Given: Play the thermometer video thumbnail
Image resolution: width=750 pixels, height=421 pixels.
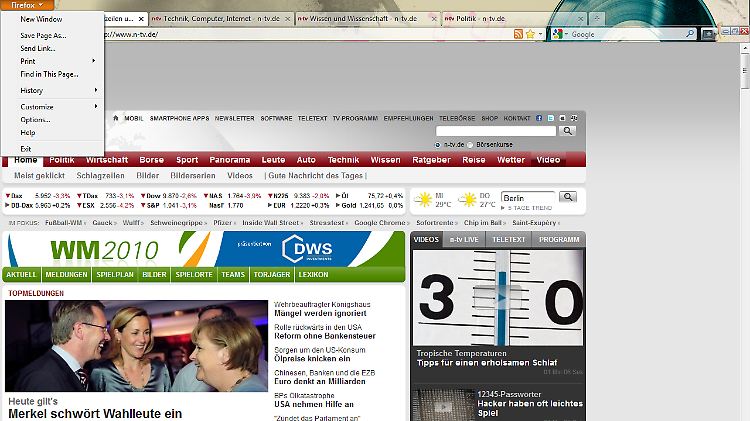Looking at the screenshot, I should coord(496,295).
